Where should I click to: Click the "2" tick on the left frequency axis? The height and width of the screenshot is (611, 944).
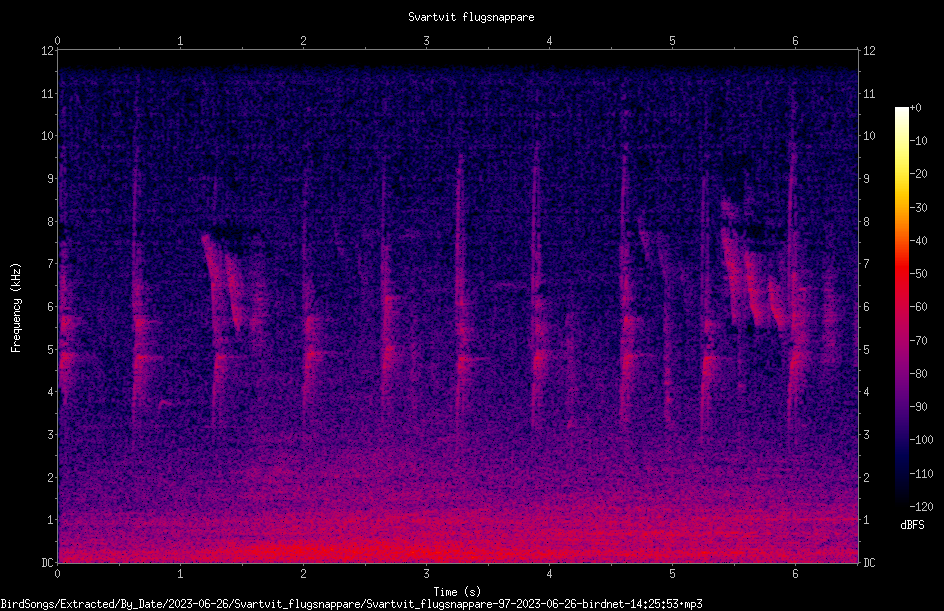pyautogui.click(x=50, y=477)
